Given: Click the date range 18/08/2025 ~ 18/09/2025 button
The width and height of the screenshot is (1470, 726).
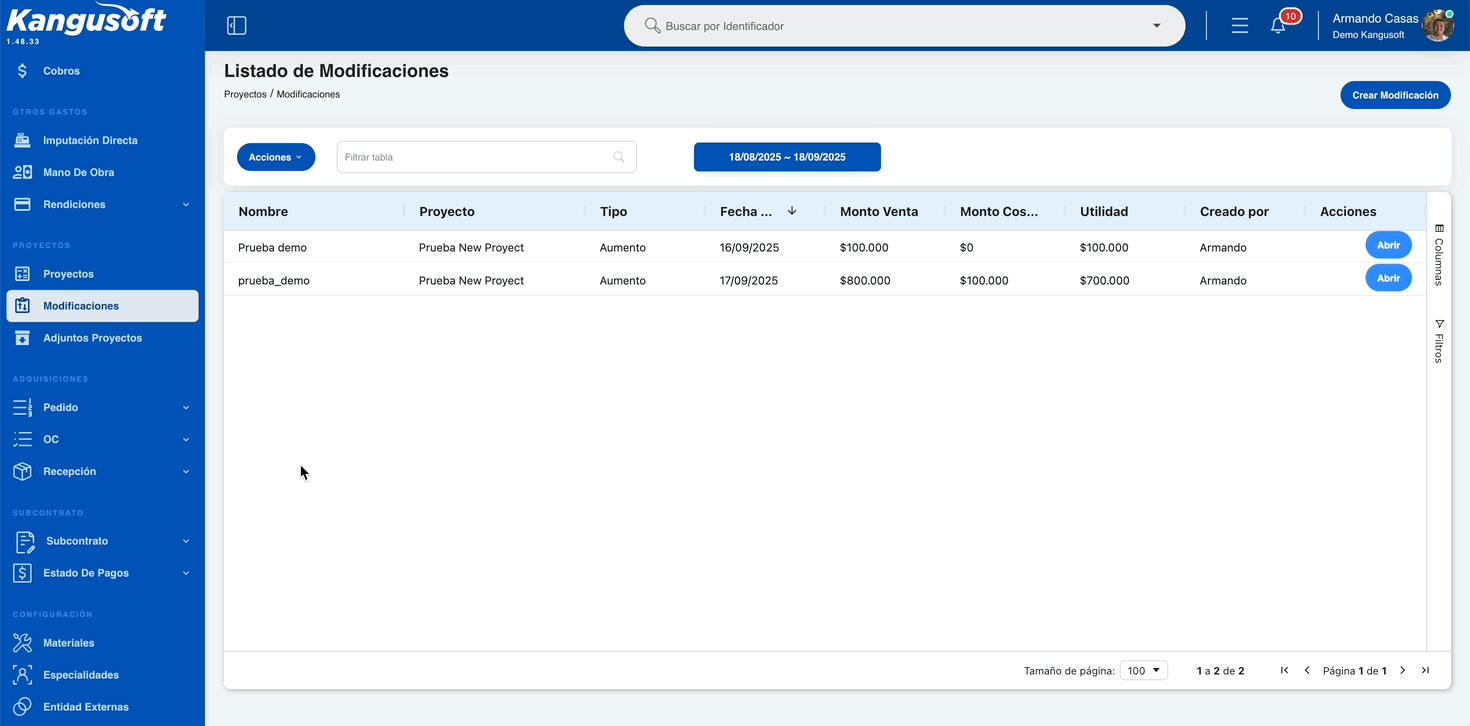Looking at the screenshot, I should (x=787, y=157).
